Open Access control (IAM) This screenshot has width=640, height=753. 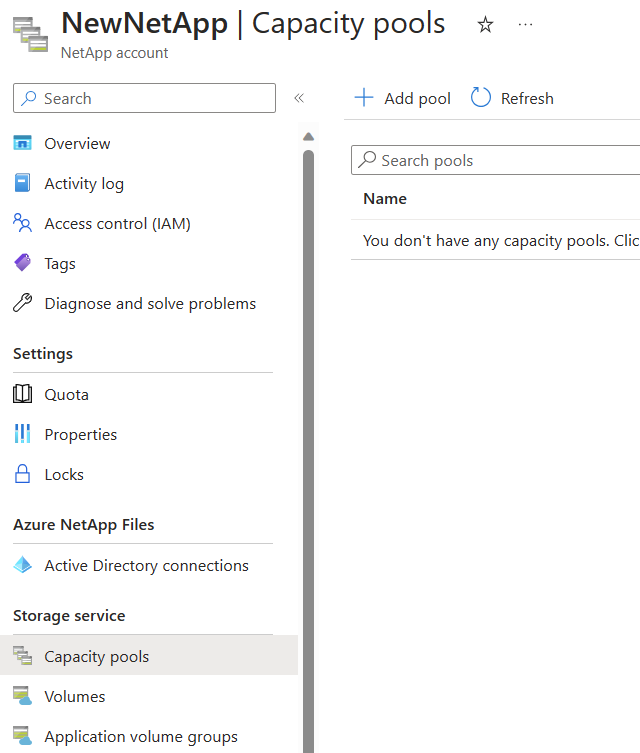tap(118, 223)
